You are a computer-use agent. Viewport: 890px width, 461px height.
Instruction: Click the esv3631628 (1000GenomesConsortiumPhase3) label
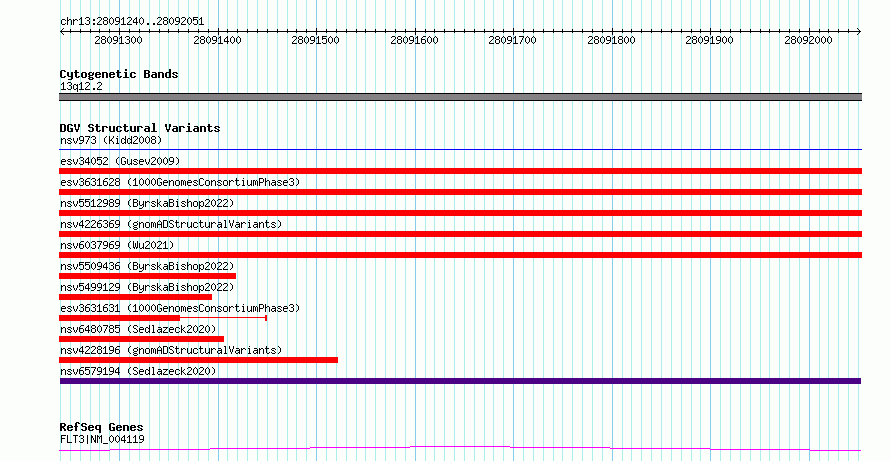pyautogui.click(x=180, y=182)
